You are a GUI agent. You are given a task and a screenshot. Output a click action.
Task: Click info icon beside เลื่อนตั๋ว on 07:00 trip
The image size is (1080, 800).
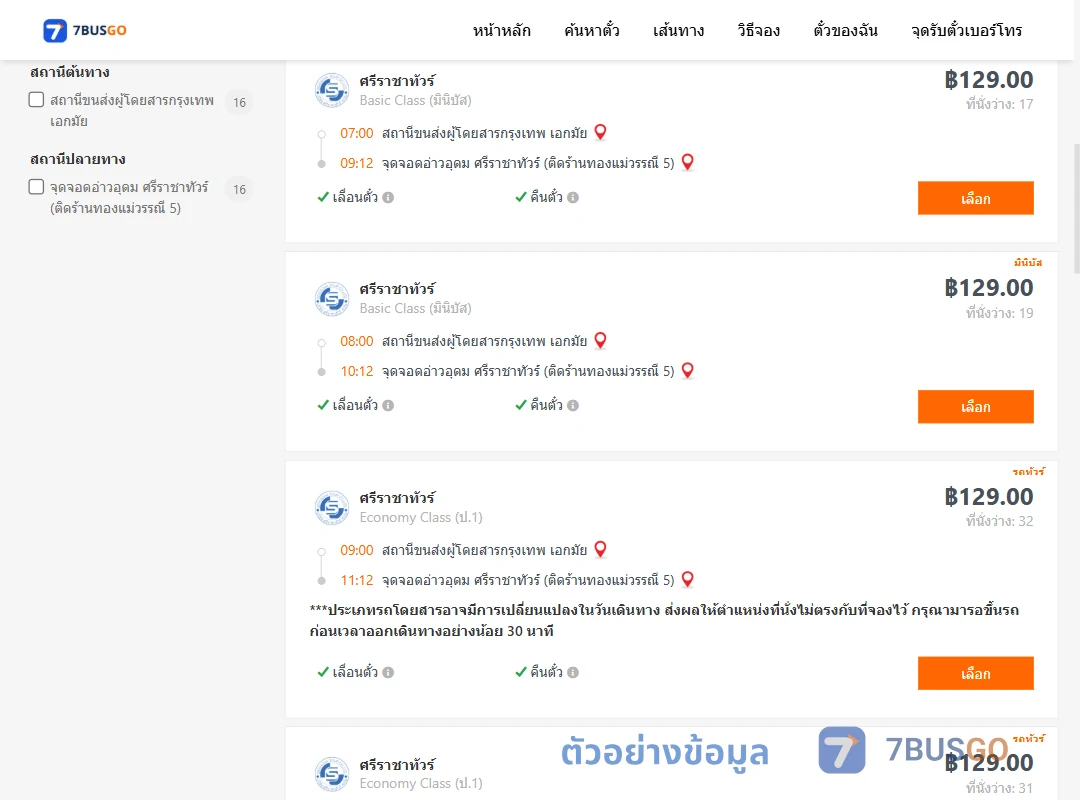[x=388, y=197]
